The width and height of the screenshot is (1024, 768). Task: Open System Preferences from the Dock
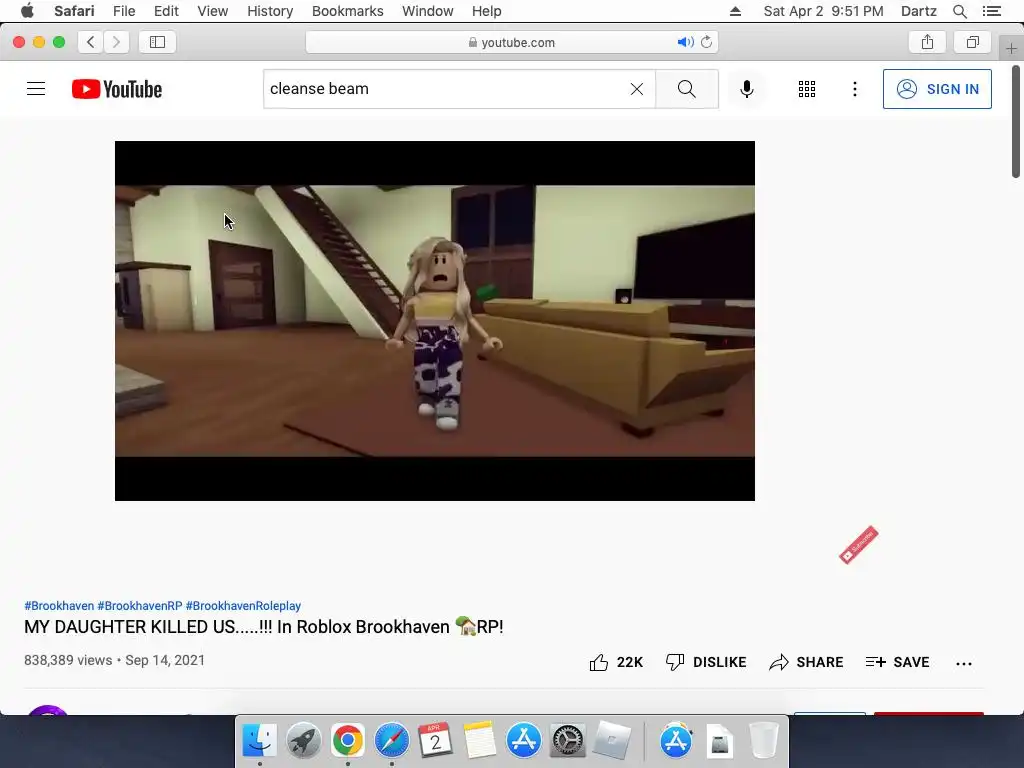567,741
